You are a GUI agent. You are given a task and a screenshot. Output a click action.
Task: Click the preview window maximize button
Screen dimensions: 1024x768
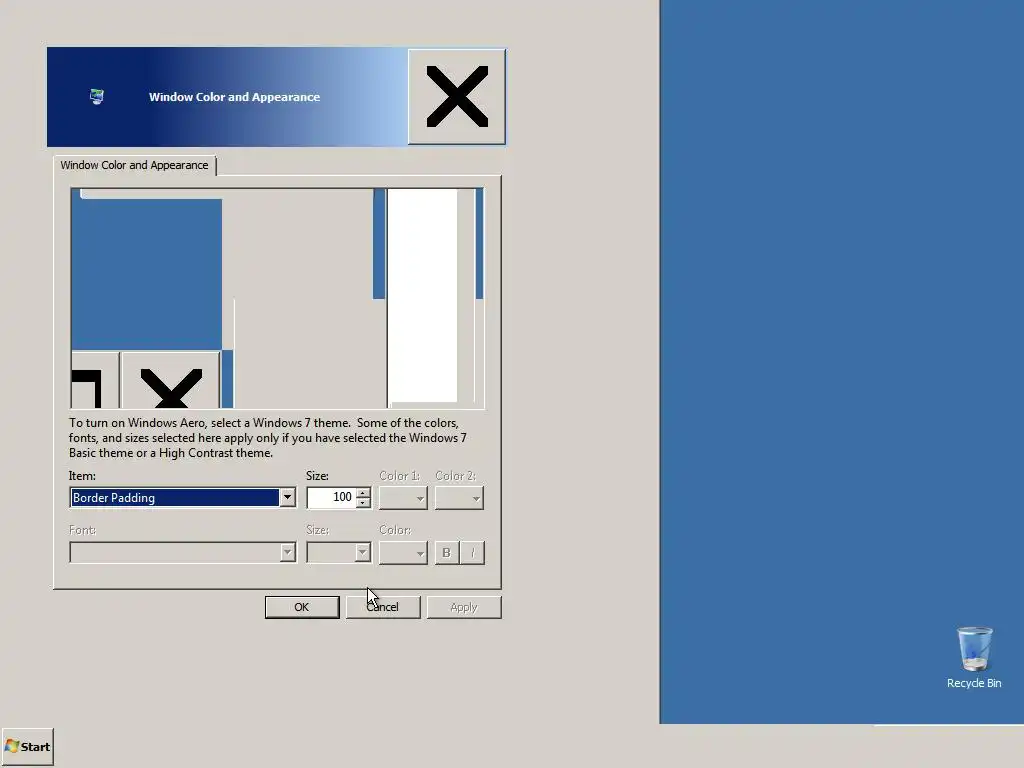click(x=95, y=380)
